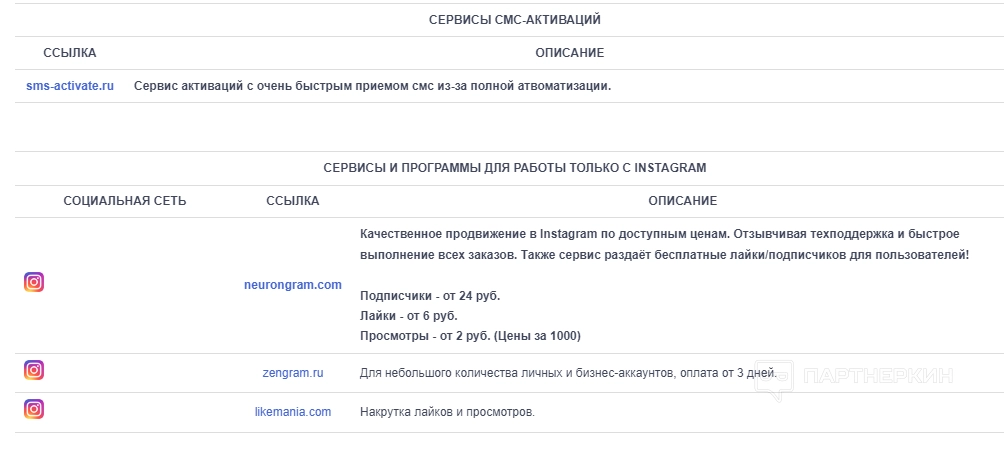
Task: Click the Instagram icon beside neurongram.com
Action: point(34,282)
